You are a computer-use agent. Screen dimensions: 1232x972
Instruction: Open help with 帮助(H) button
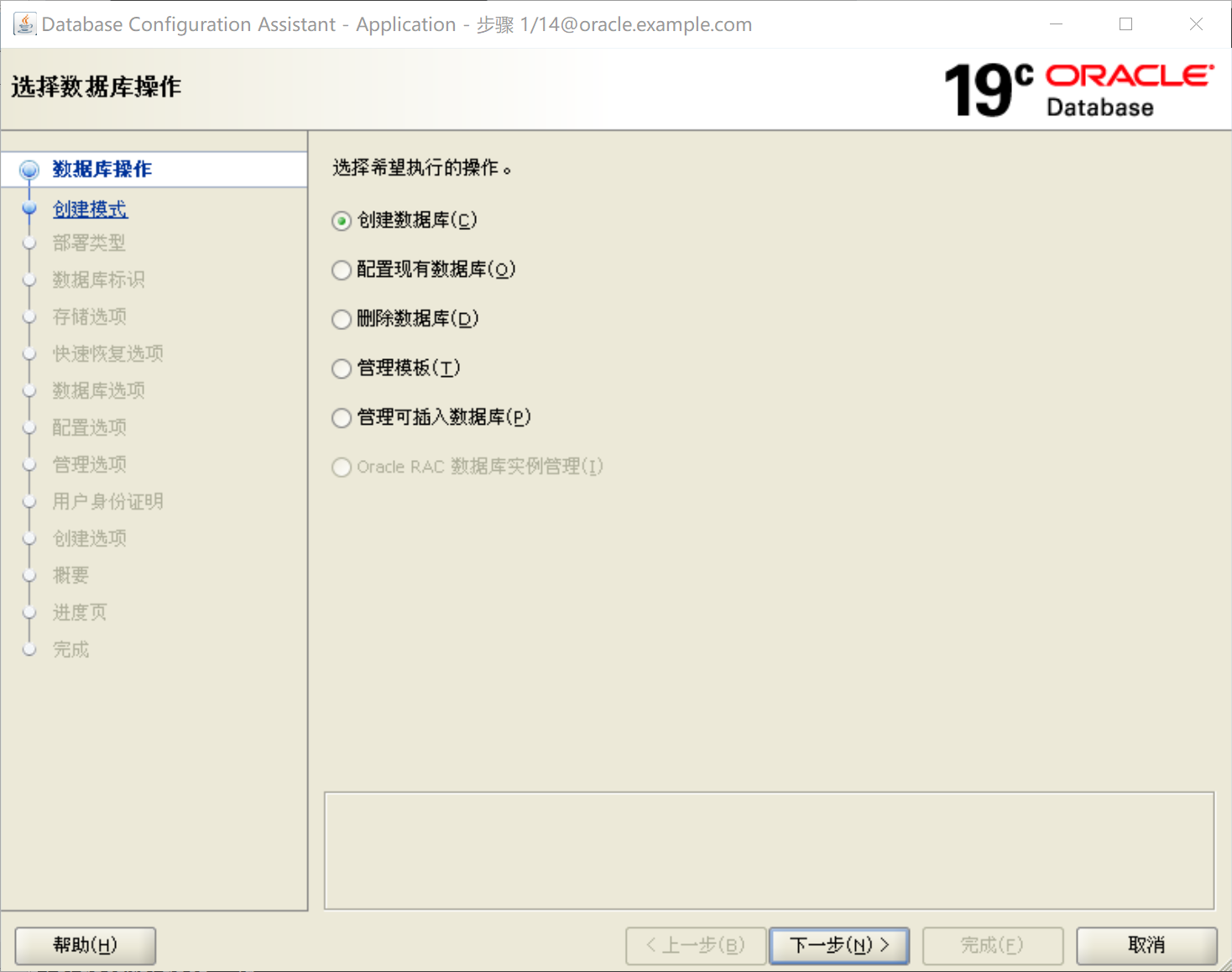pyautogui.click(x=86, y=946)
